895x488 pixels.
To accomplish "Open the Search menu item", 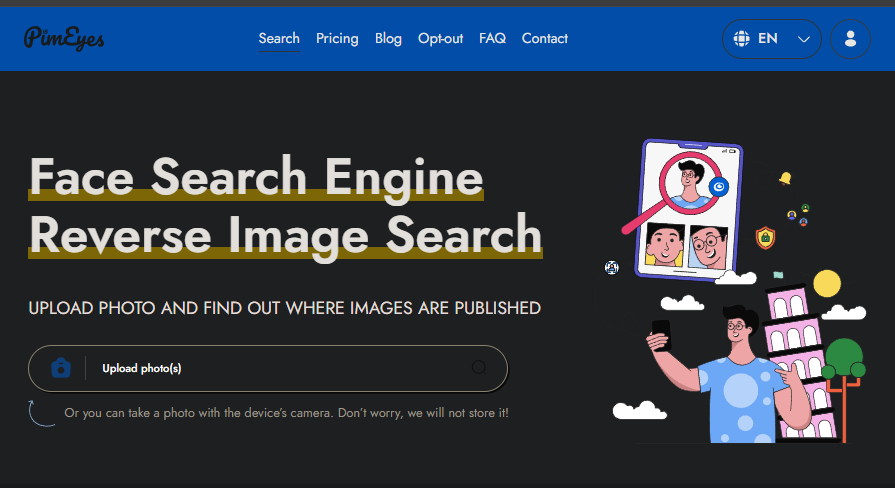I will coord(279,38).
